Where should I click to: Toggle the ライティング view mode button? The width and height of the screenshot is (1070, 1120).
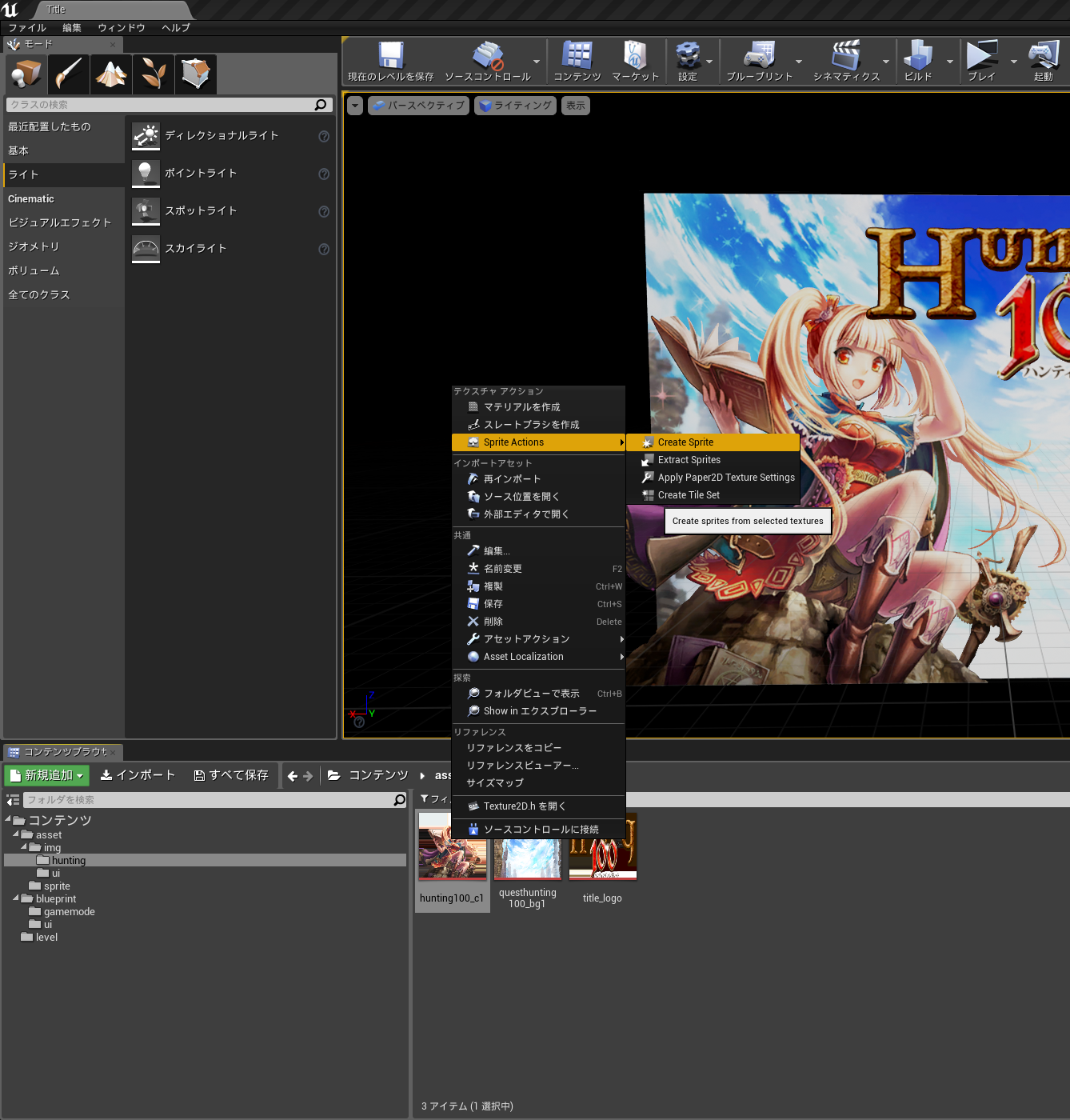(514, 105)
